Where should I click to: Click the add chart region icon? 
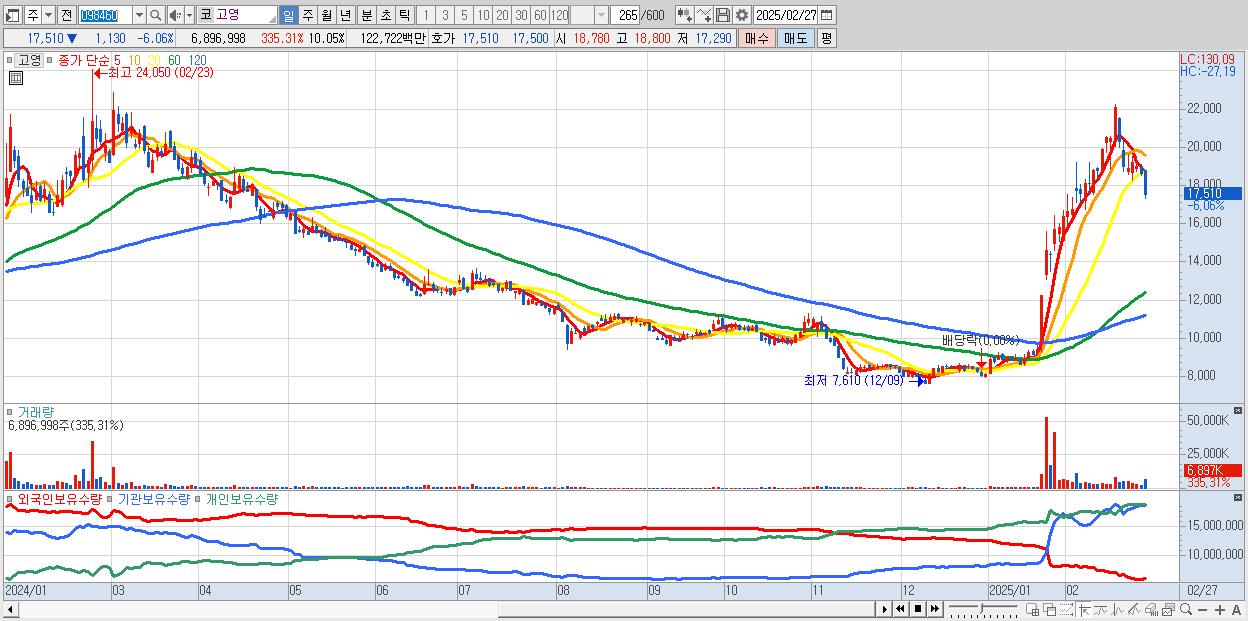(1032, 609)
